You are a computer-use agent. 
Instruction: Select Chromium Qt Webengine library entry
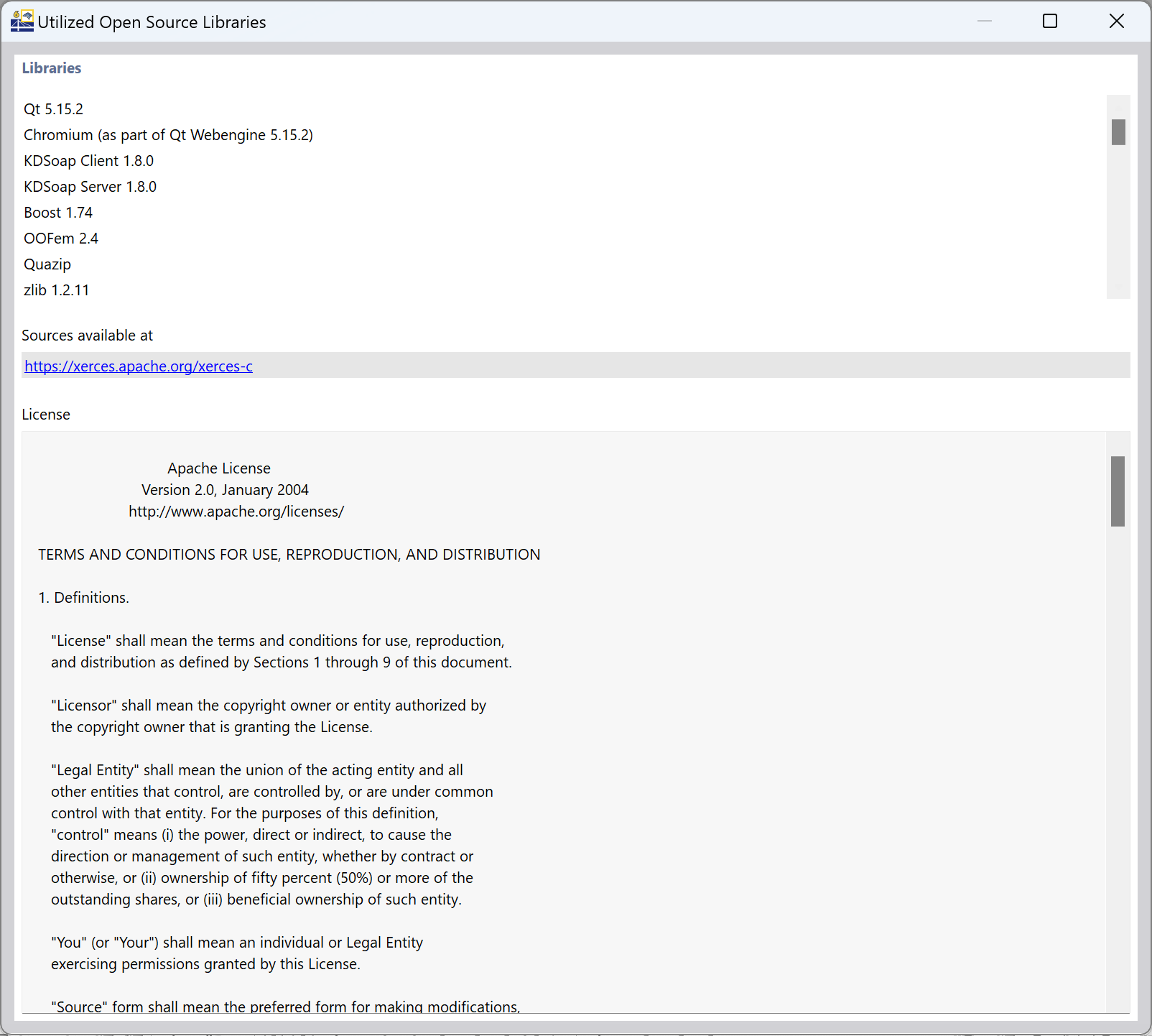point(168,135)
